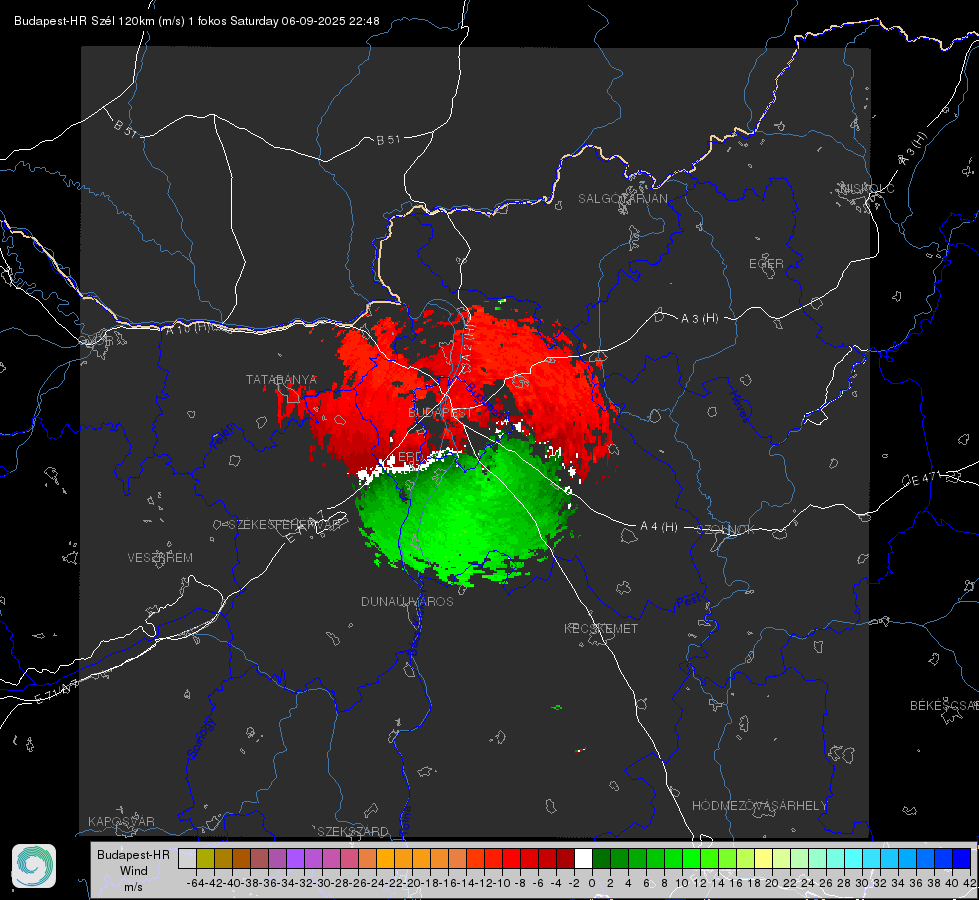Click the KECSKEMÉT city label
This screenshot has height=900, width=979.
click(601, 628)
